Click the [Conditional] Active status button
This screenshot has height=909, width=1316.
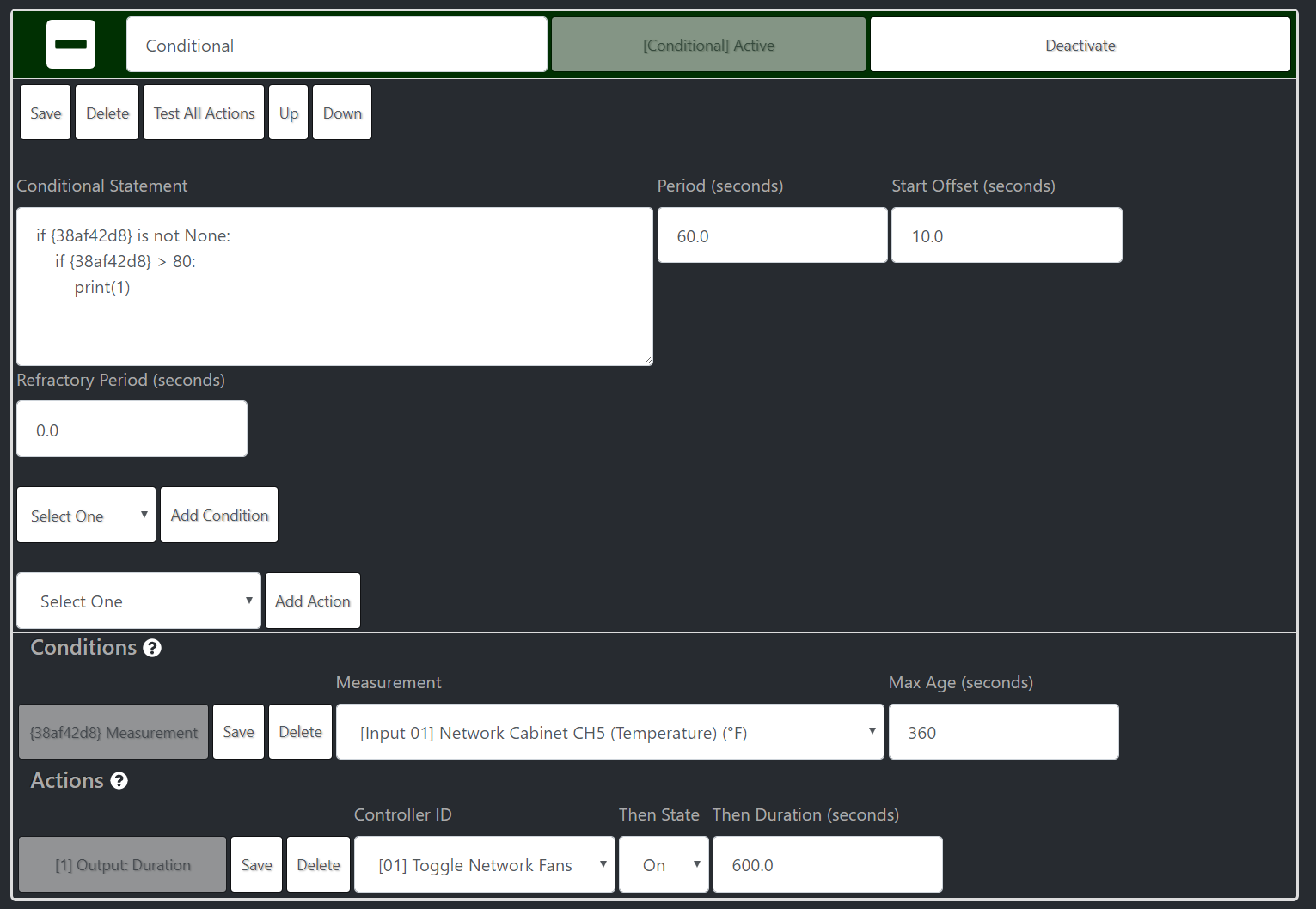pos(708,45)
